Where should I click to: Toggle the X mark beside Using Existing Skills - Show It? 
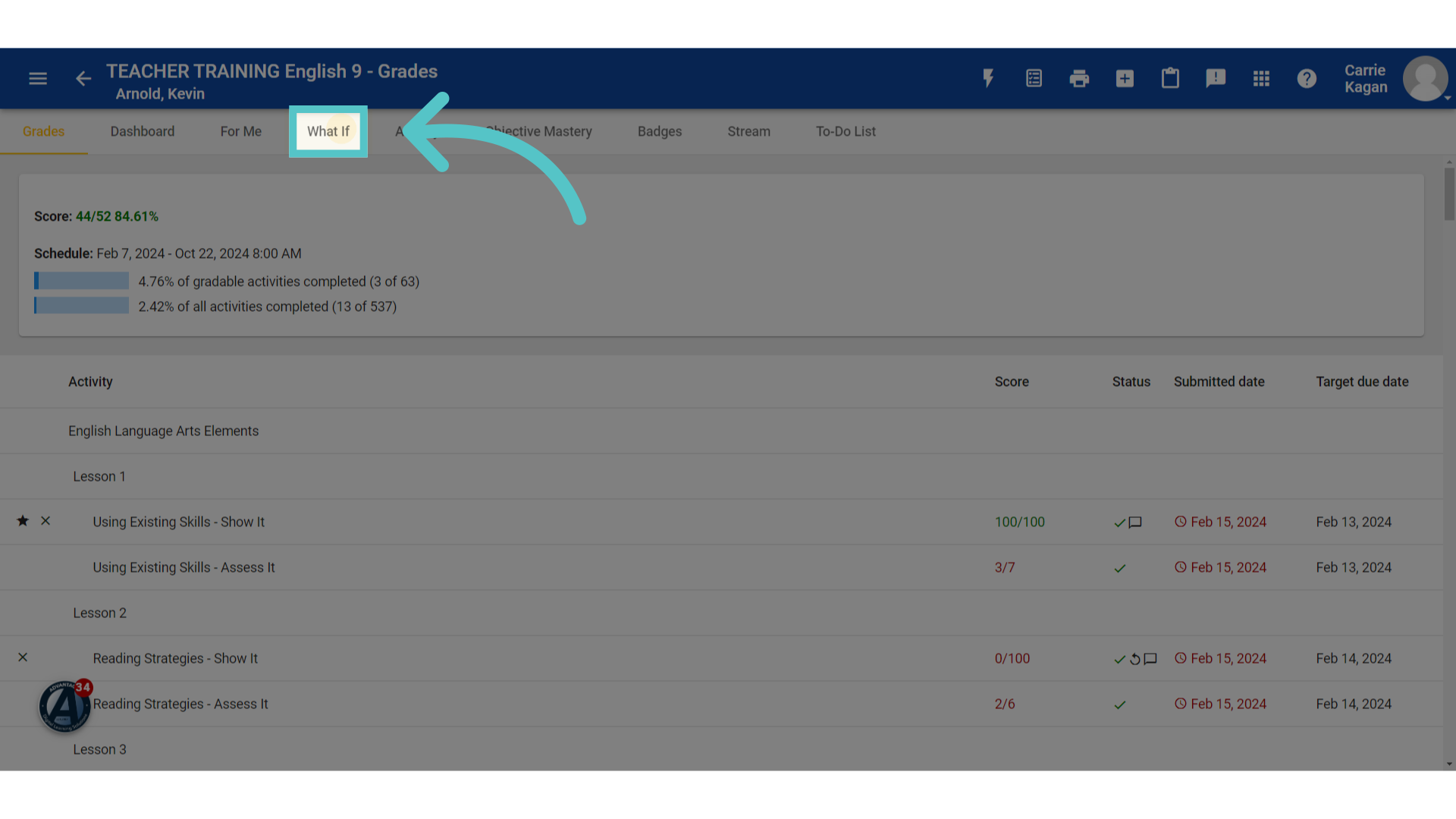click(45, 521)
